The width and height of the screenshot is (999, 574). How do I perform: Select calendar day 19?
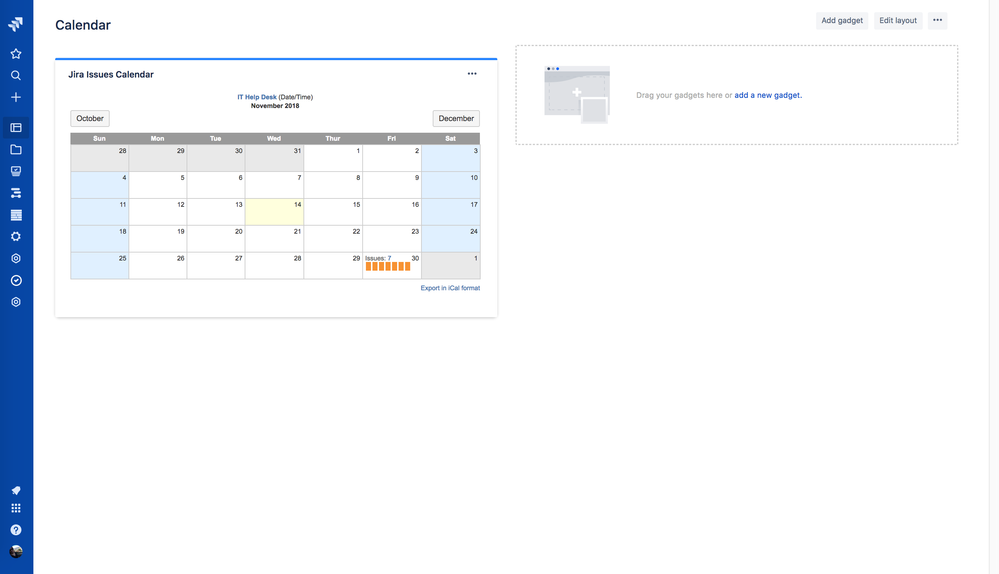coord(158,239)
